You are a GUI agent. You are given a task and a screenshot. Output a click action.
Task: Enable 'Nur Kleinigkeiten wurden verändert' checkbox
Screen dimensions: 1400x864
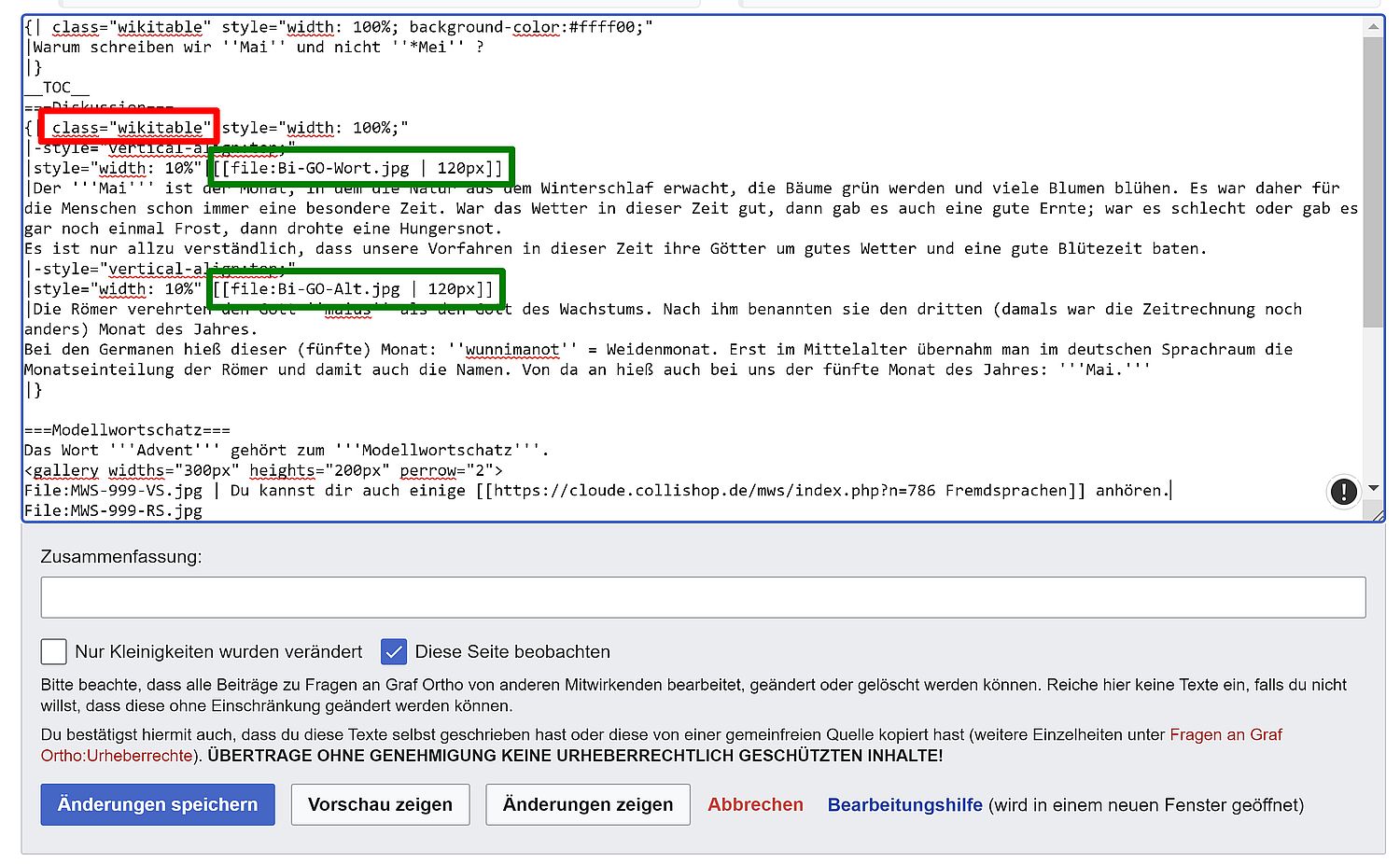[x=54, y=651]
